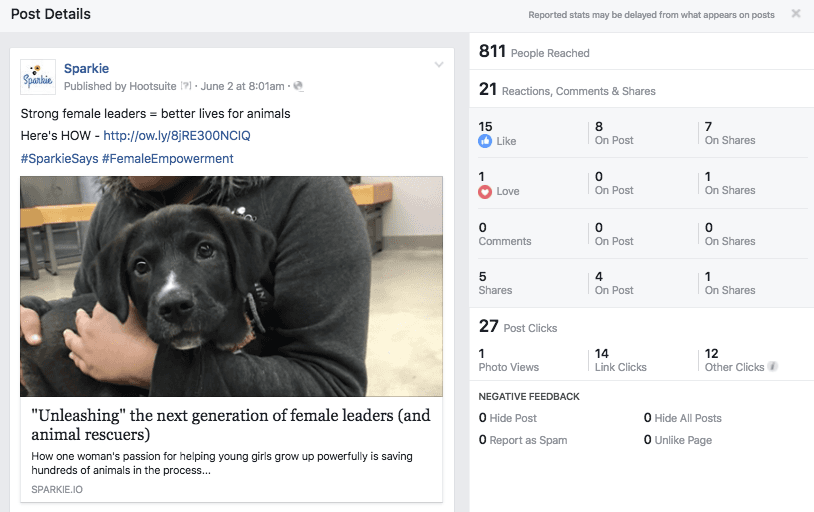Click the red Love heart icon
Image resolution: width=814 pixels, height=512 pixels.
486,191
